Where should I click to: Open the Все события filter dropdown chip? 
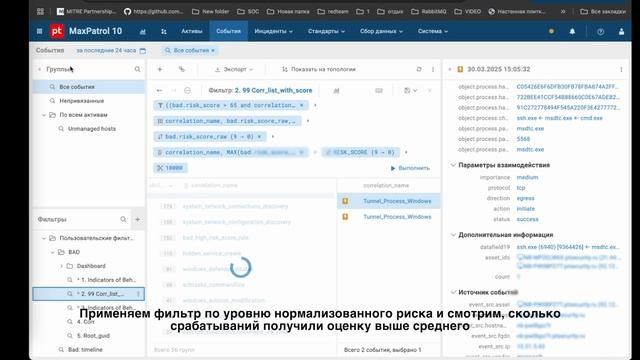click(190, 51)
